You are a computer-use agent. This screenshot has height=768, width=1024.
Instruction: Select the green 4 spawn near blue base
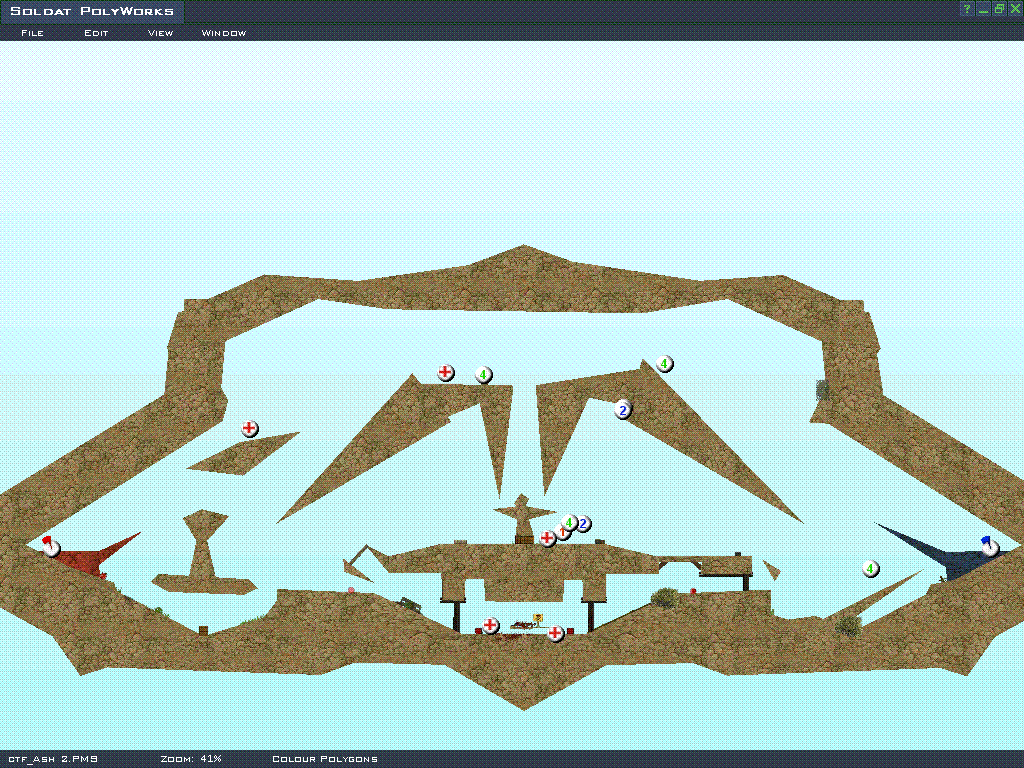[871, 569]
